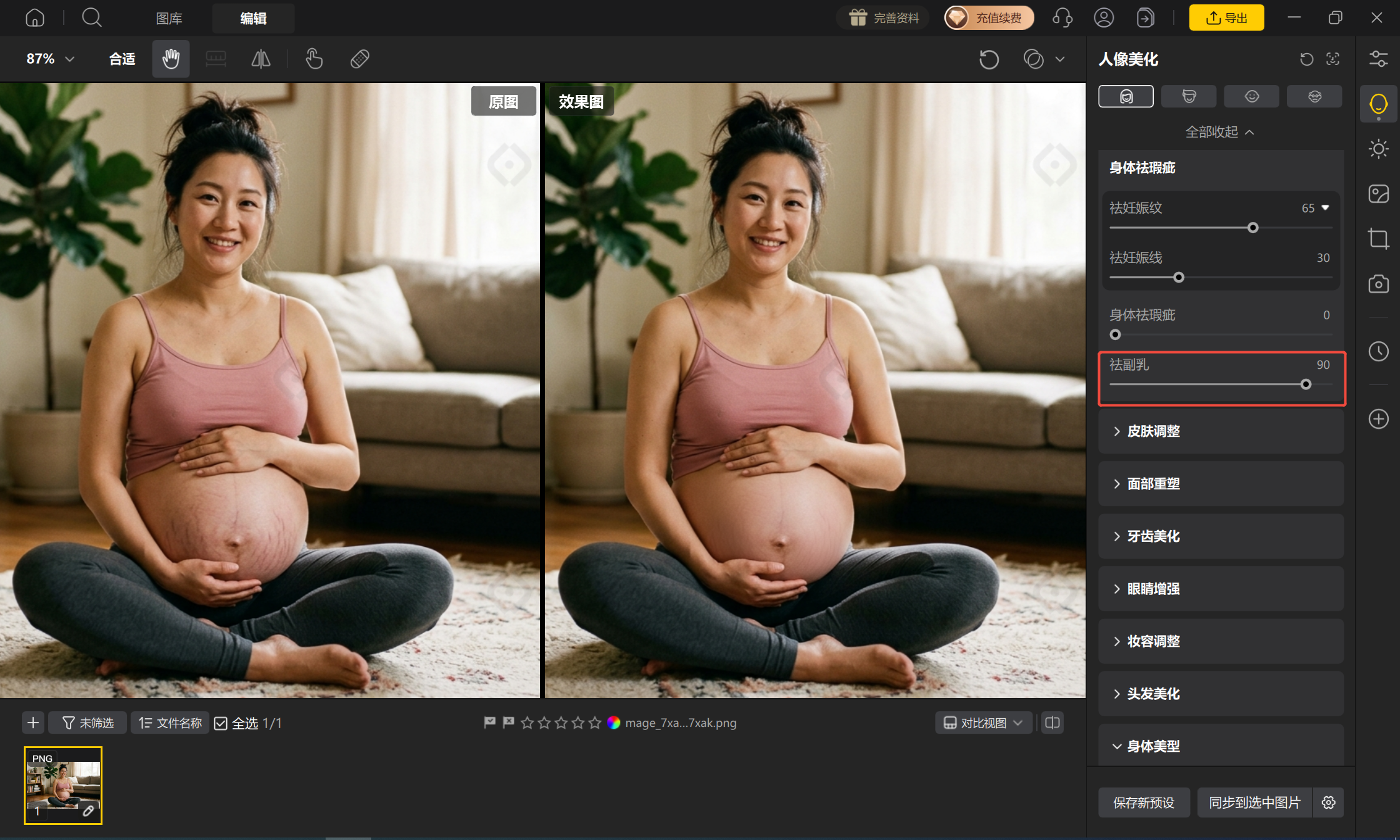1400x840 pixels.
Task: Click the 保存新预设 button
Action: point(1144,802)
